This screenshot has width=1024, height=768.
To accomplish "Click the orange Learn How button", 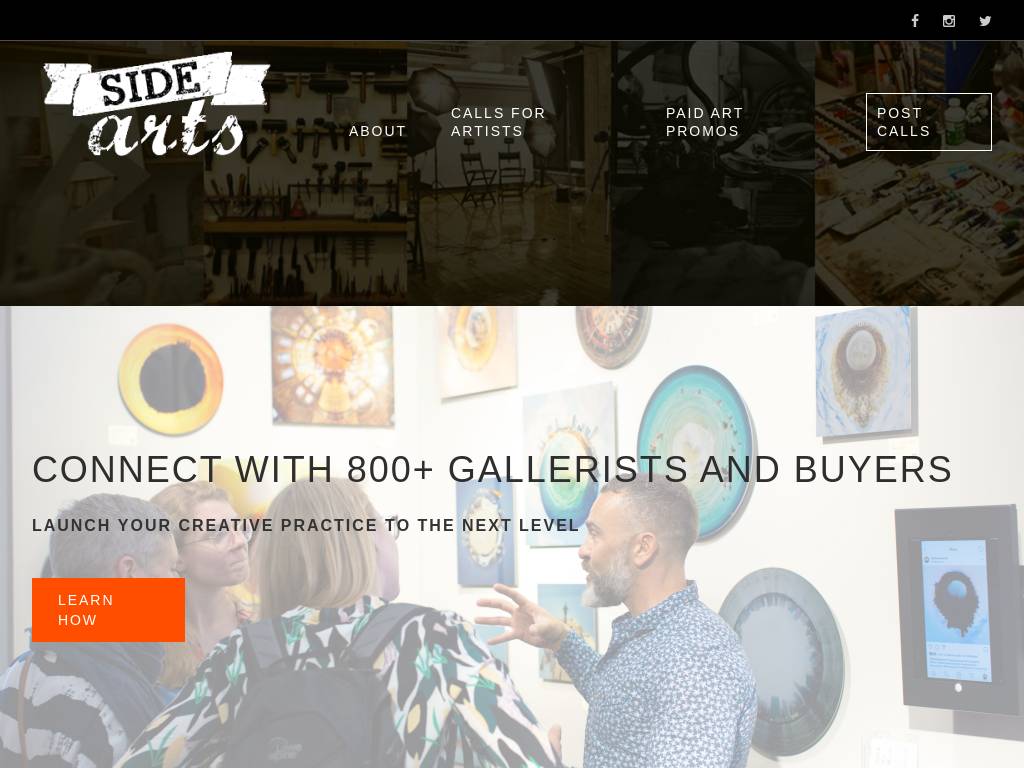I will point(108,610).
